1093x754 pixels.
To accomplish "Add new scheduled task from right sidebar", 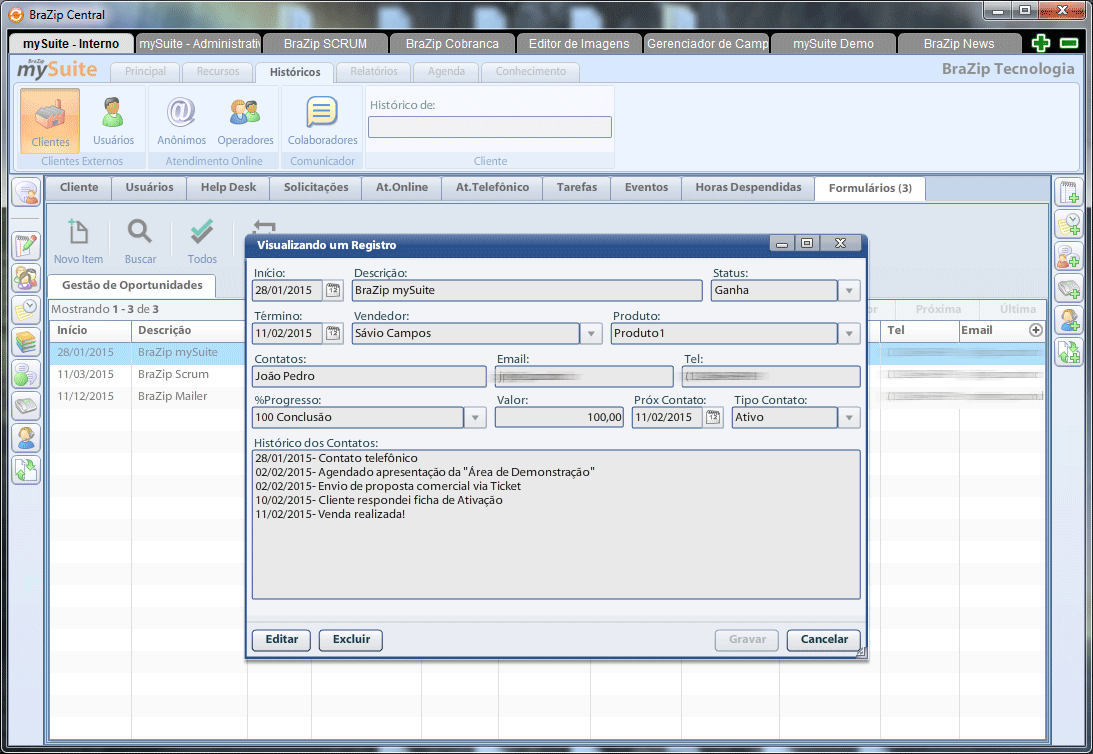I will (x=1069, y=224).
